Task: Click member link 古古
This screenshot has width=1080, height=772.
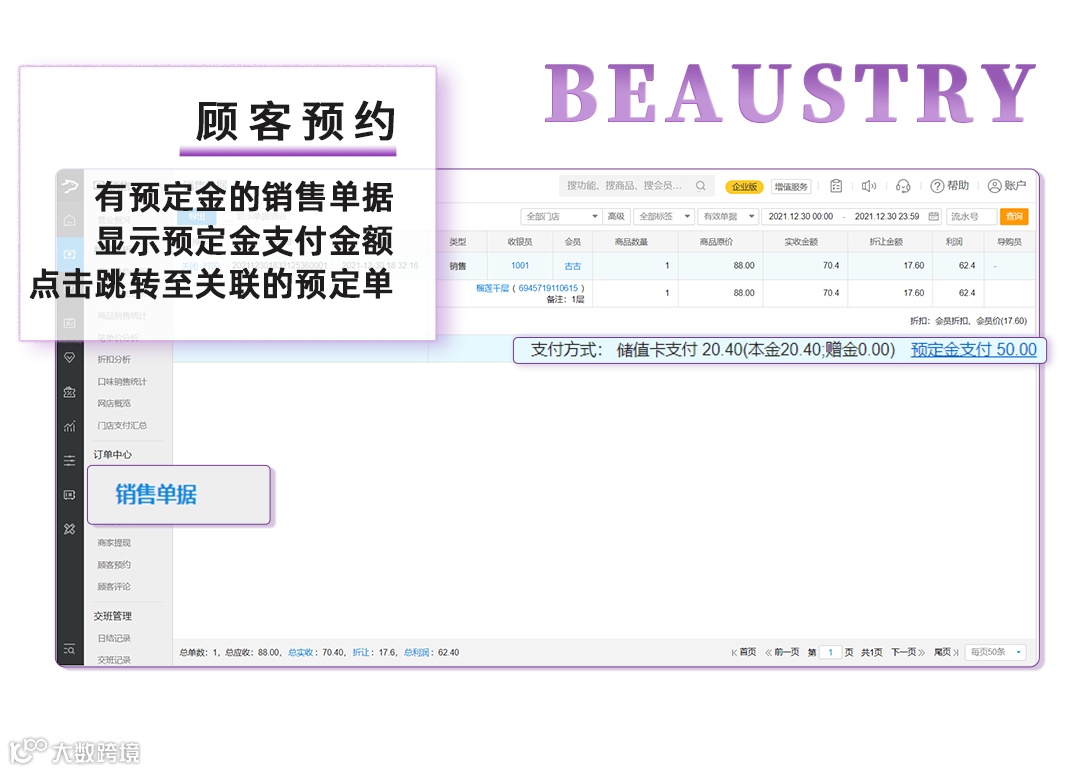Action: [x=572, y=266]
